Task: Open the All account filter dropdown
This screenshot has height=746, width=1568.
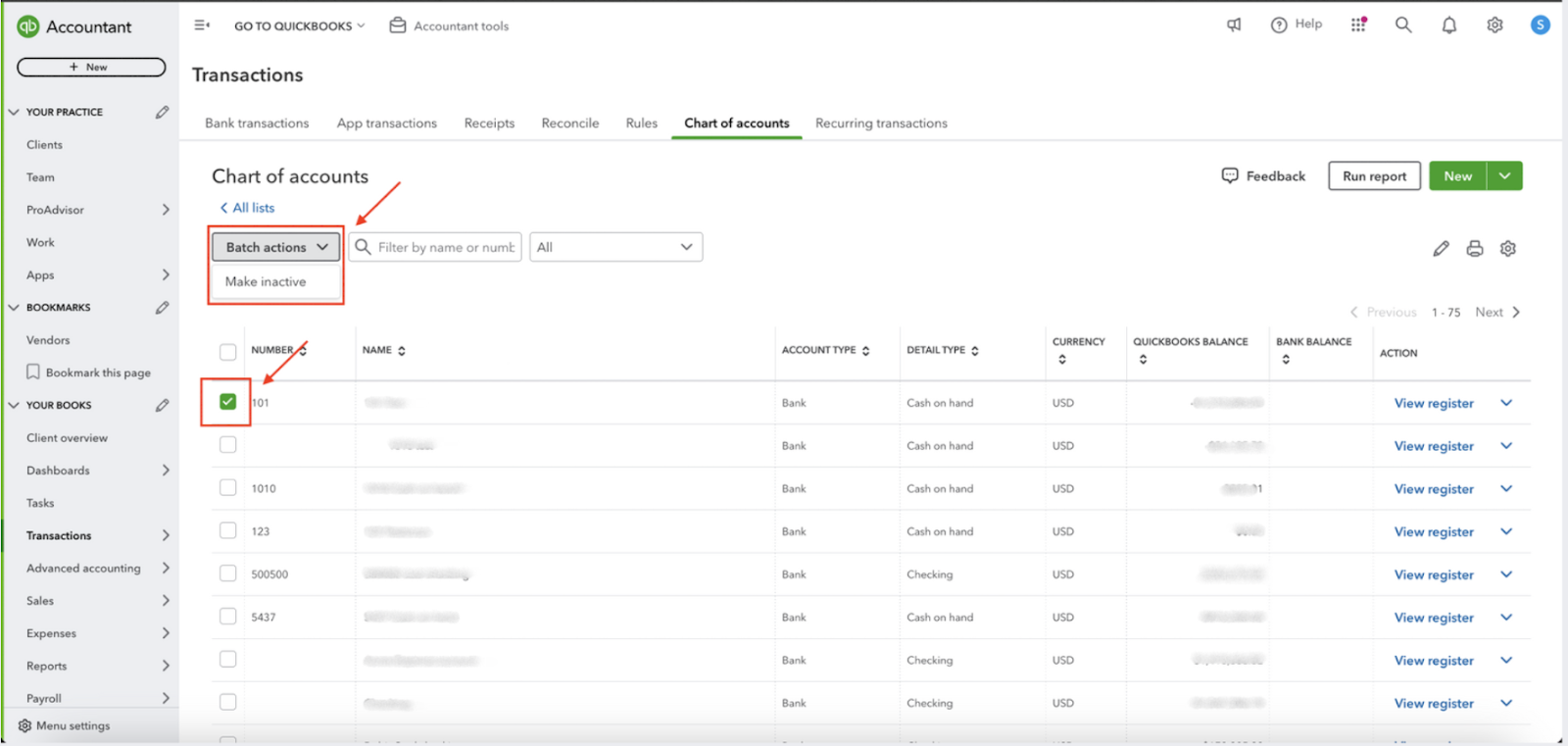Action: click(616, 247)
